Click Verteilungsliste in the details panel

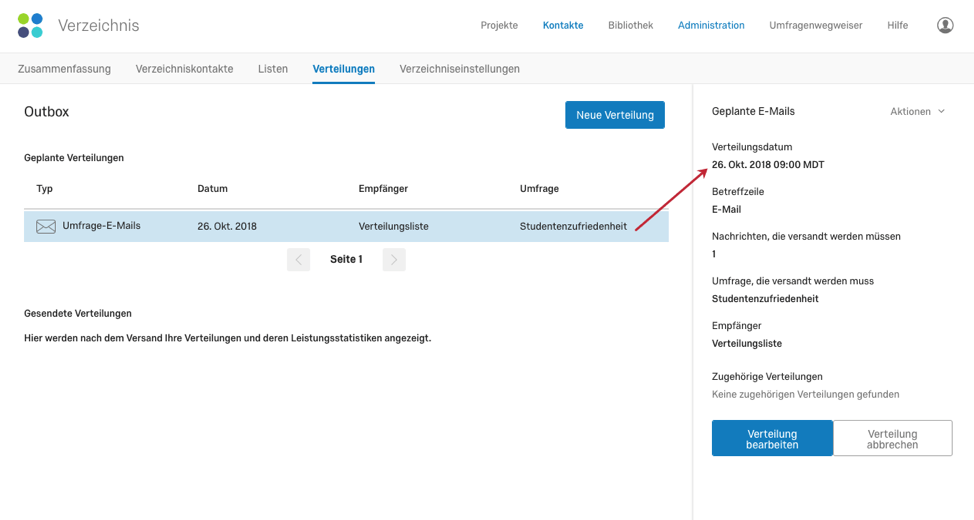click(x=747, y=344)
